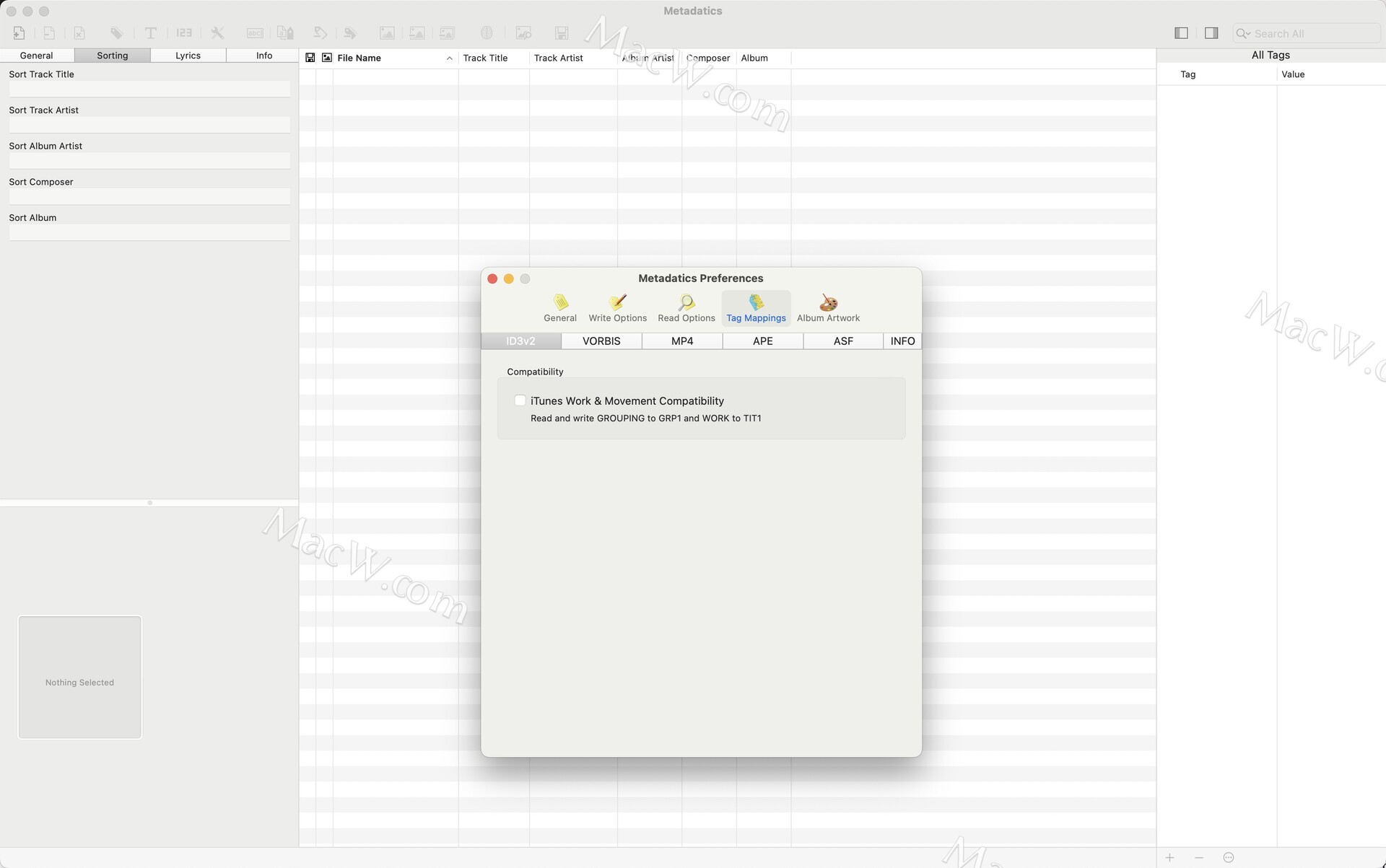The width and height of the screenshot is (1386, 868).
Task: Open the Read Options preferences pane
Action: 686,308
